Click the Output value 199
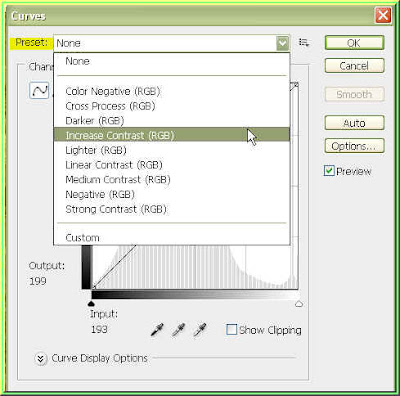This screenshot has width=400, height=396. pos(38,281)
